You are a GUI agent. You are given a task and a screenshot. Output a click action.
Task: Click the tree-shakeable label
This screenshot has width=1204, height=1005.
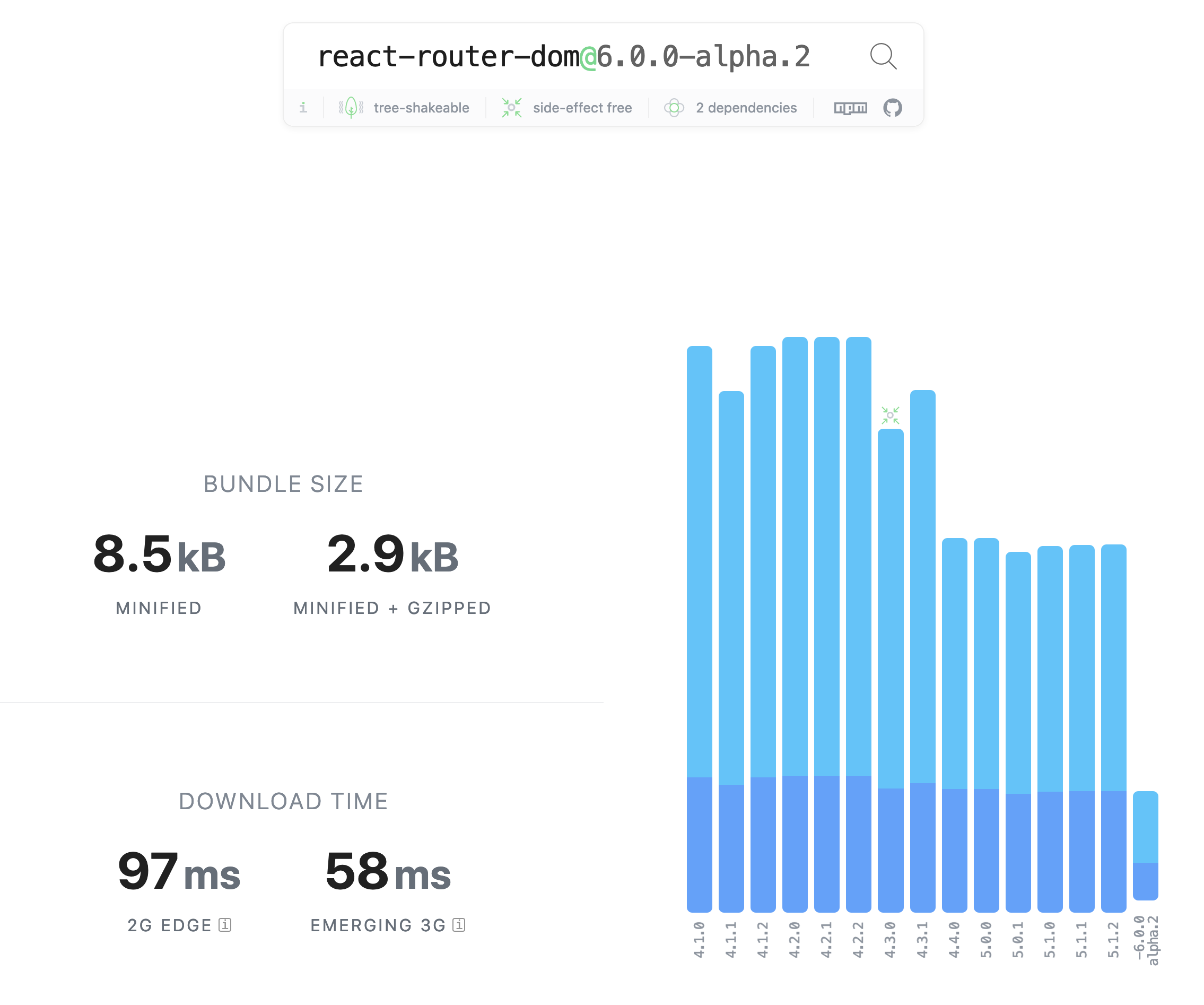[x=421, y=107]
